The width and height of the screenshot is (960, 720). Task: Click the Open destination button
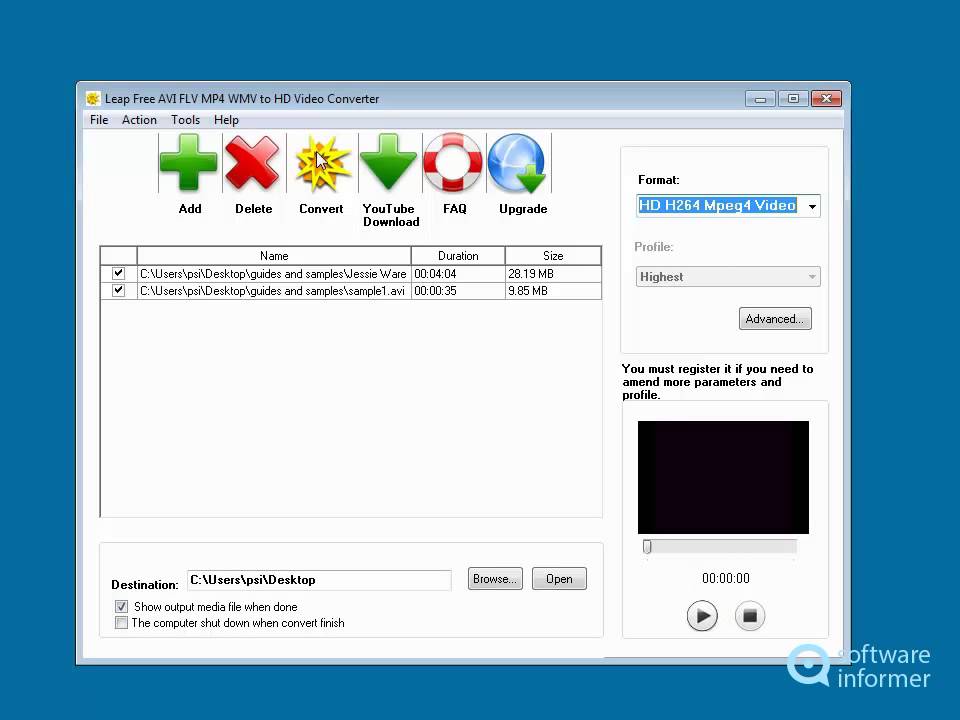pyautogui.click(x=559, y=579)
